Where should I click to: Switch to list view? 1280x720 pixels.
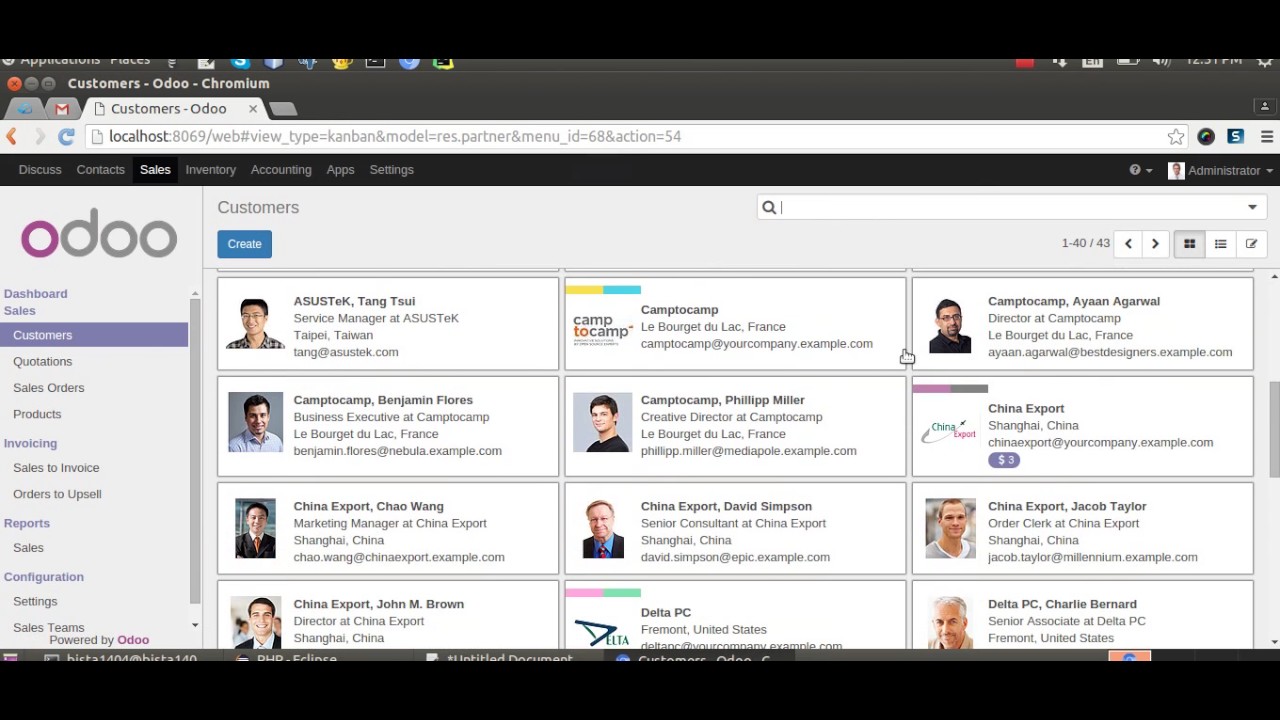pos(1220,244)
